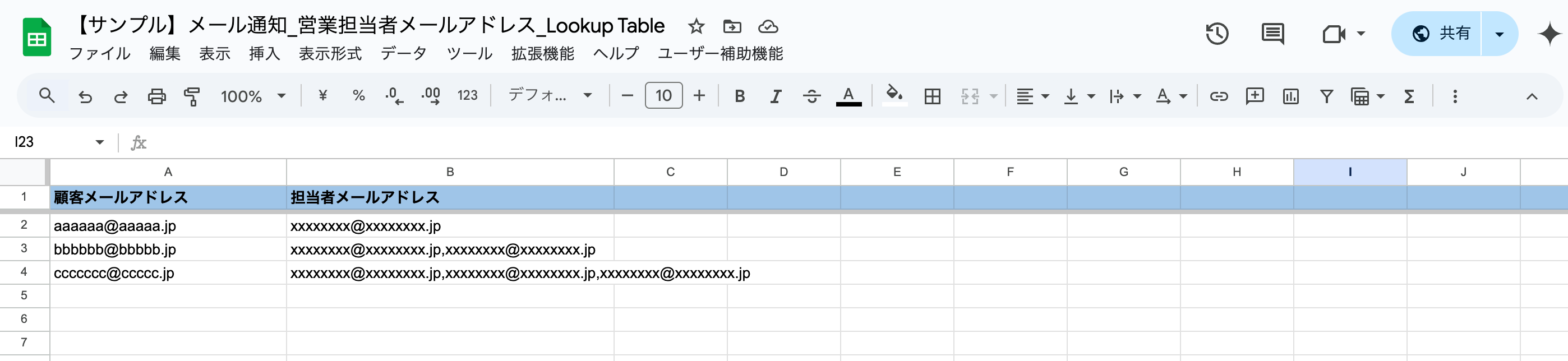Screen dimensions: 1568x361
Task: Open text wrapping dropdown
Action: tap(1124, 96)
